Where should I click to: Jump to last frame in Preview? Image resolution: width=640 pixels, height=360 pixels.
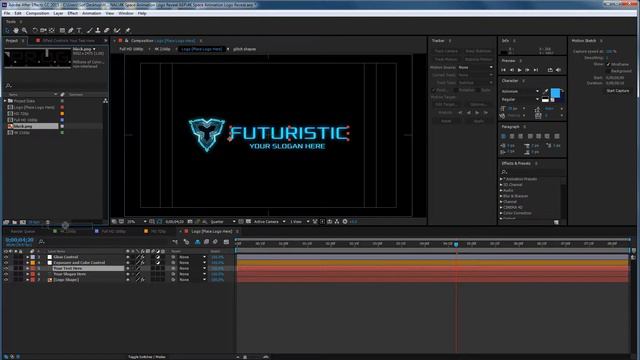point(536,70)
